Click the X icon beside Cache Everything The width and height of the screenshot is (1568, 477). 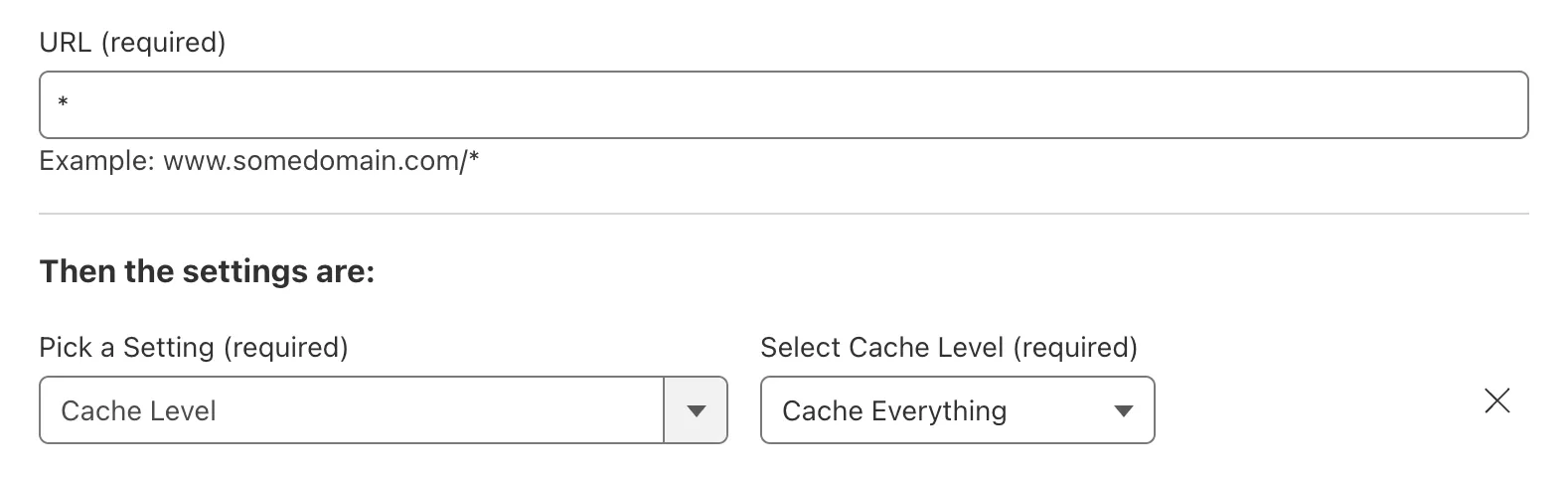1496,401
